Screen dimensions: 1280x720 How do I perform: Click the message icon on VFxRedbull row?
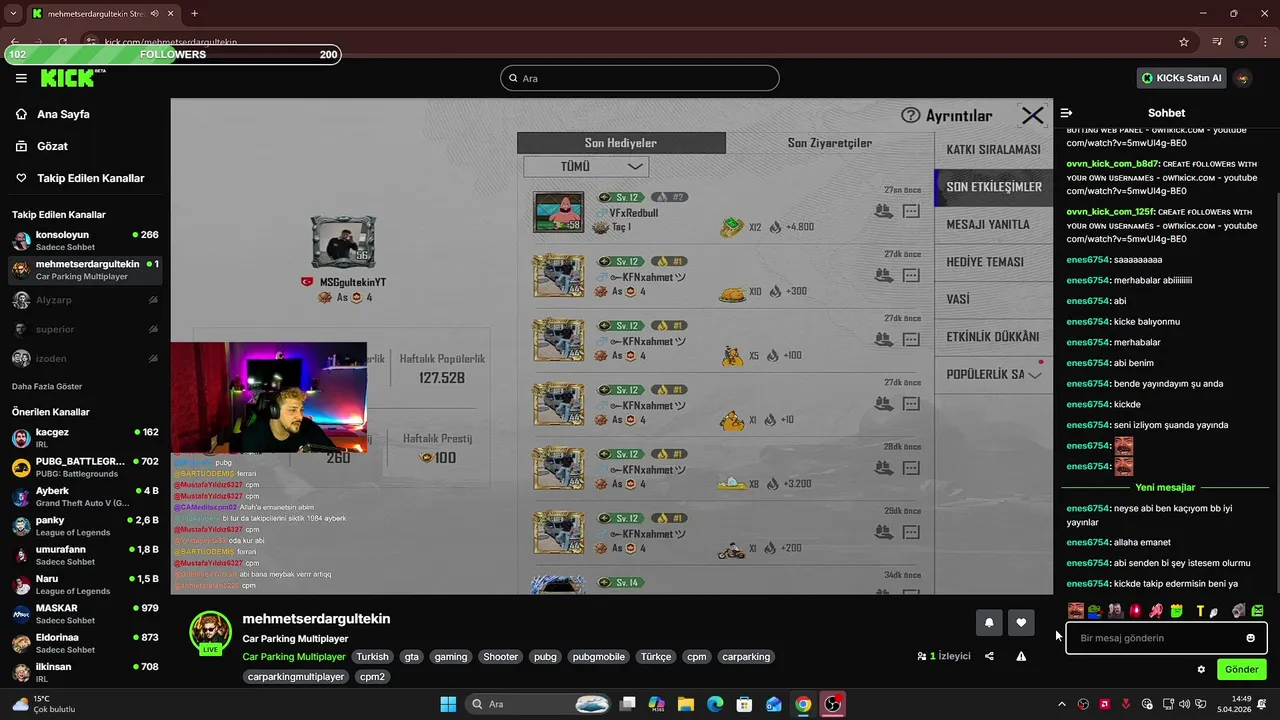tap(911, 211)
